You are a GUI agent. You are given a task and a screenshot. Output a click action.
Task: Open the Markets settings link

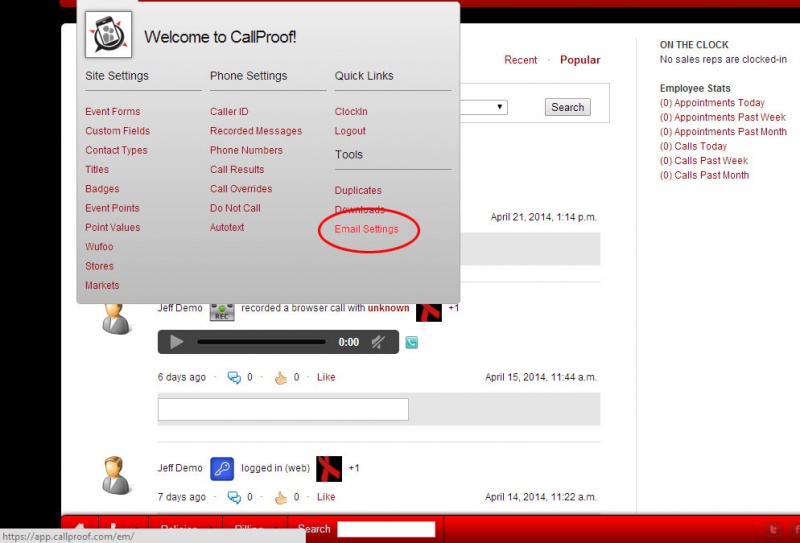(102, 286)
